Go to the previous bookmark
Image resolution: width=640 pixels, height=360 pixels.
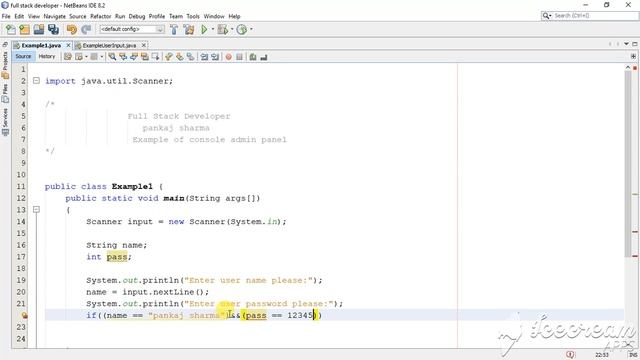coord(169,57)
